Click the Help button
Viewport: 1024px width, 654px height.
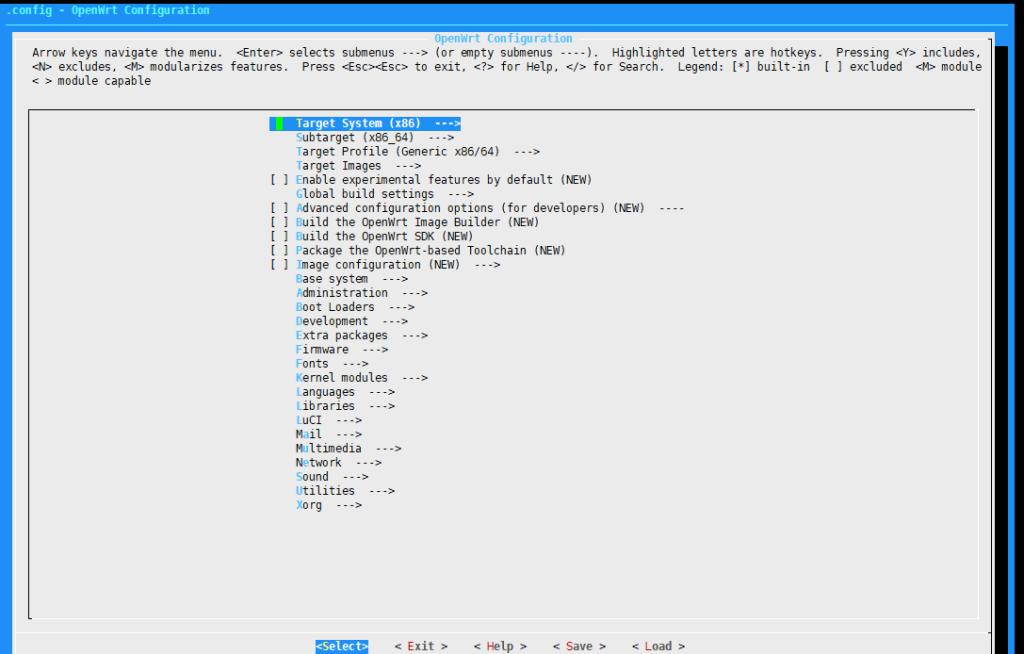tap(500, 646)
